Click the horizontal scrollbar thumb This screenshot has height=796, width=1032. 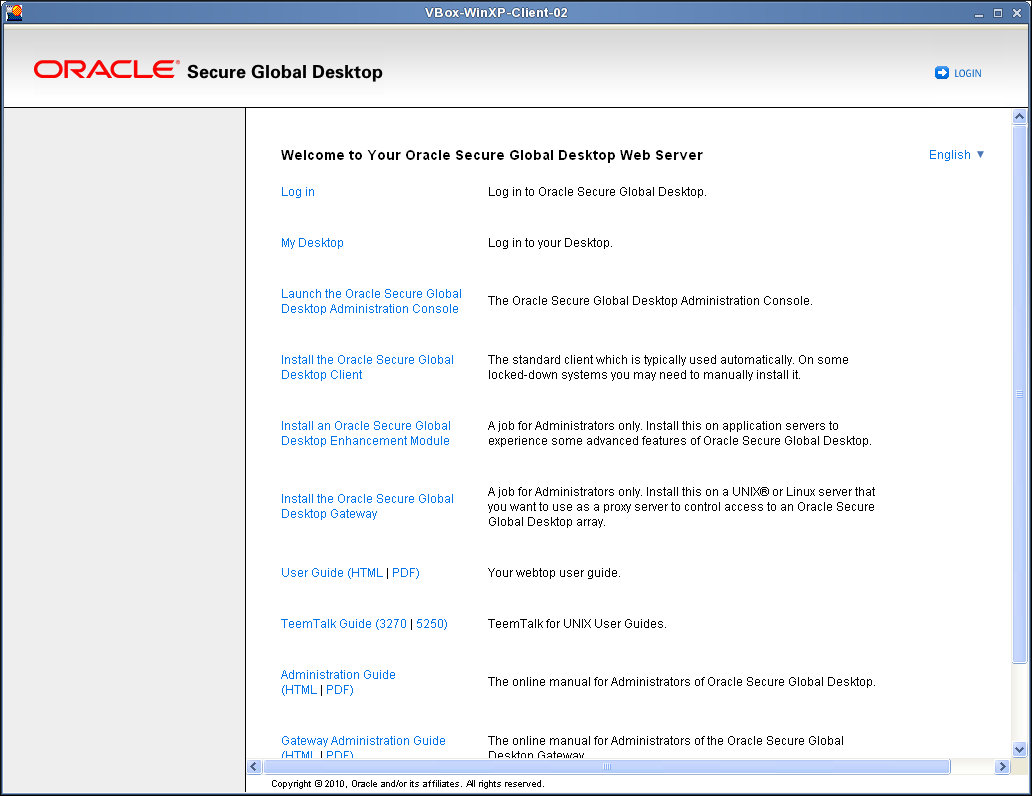coord(607,766)
